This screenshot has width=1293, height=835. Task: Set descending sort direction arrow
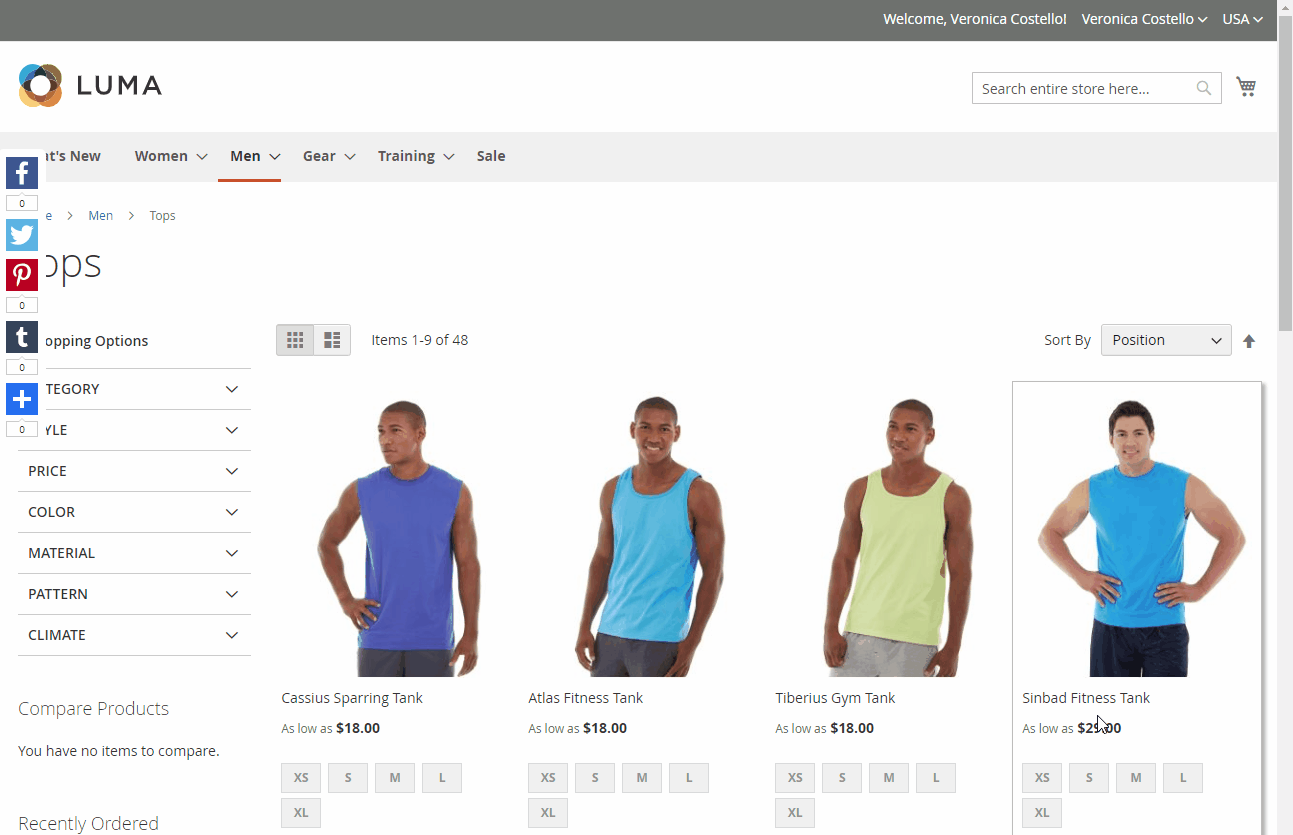[x=1249, y=341]
